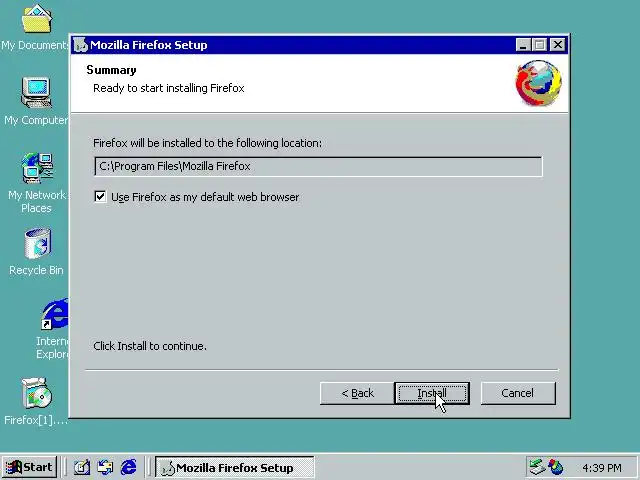Cancel the Firefox setup
The width and height of the screenshot is (640, 480).
(x=518, y=393)
